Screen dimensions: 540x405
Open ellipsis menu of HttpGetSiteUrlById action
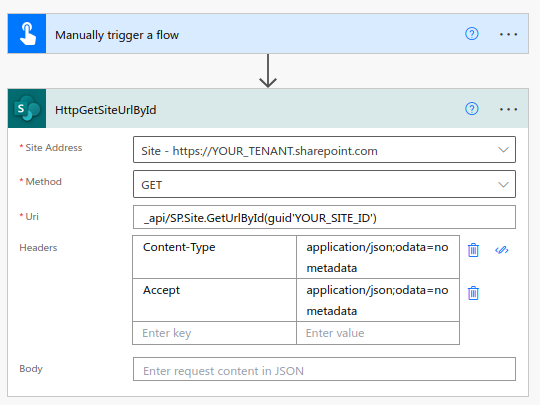click(508, 109)
